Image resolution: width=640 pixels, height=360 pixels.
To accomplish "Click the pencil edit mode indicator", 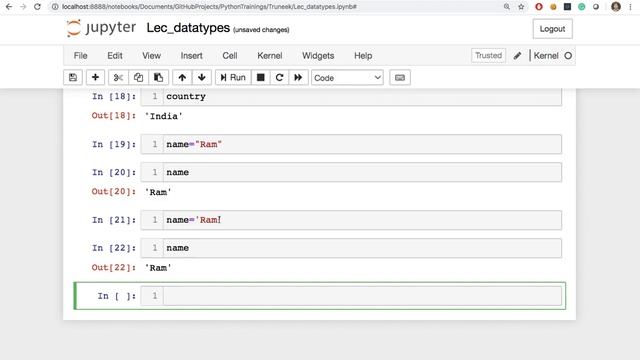I will tap(517, 56).
